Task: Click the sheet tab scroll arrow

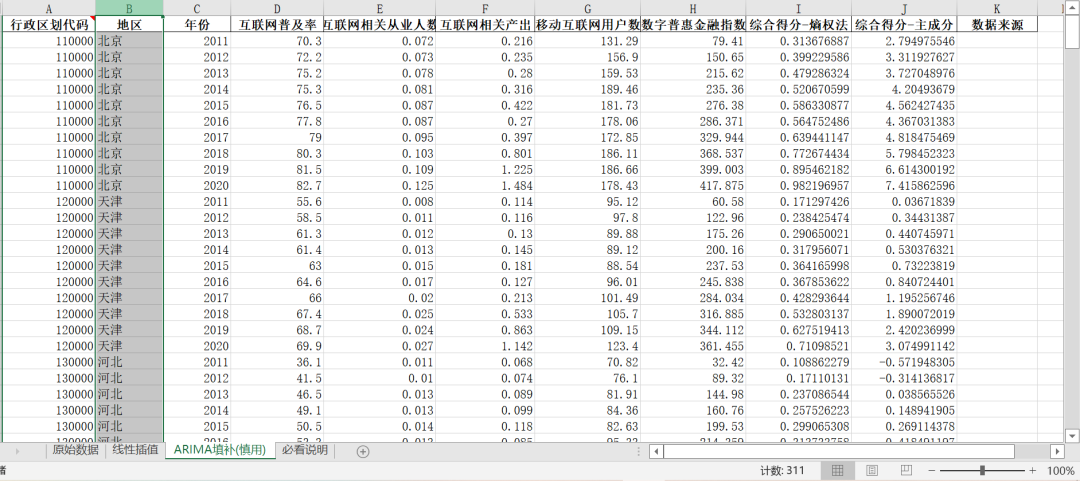Action: (17, 451)
